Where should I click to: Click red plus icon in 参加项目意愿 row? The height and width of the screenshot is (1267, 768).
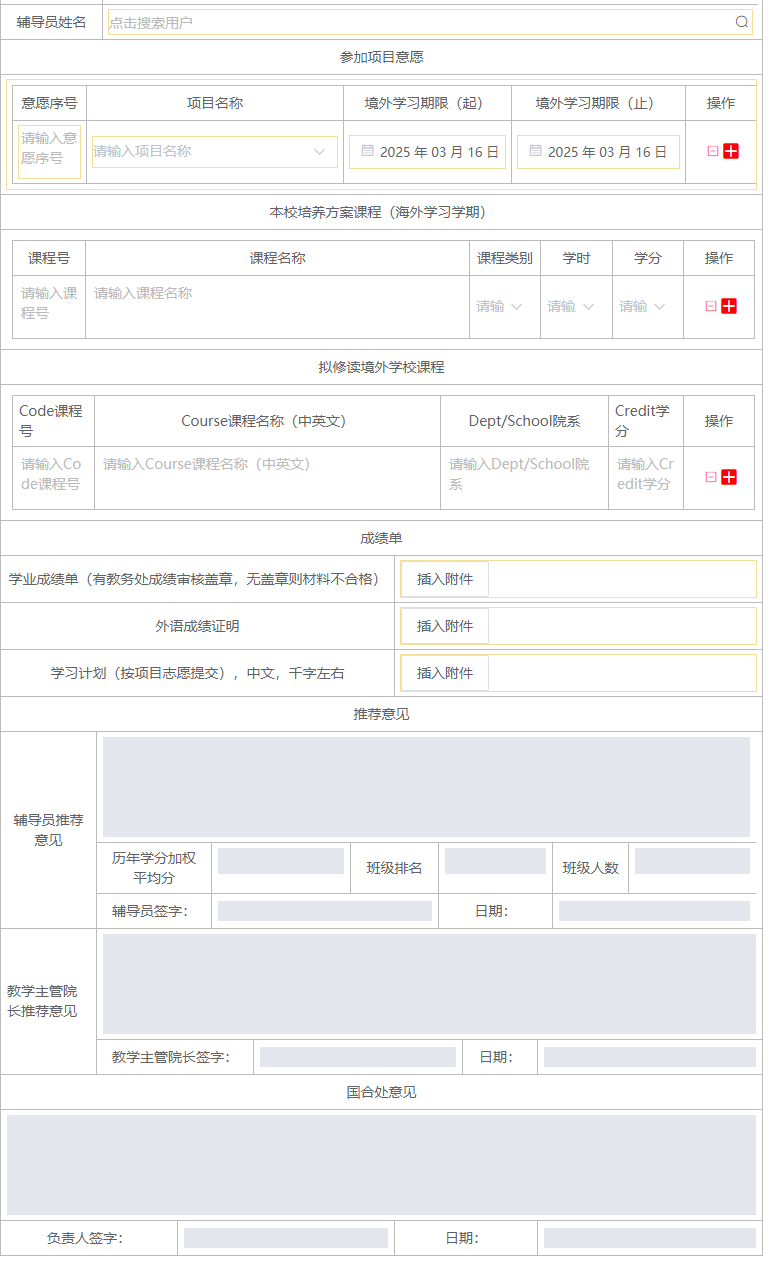[731, 151]
